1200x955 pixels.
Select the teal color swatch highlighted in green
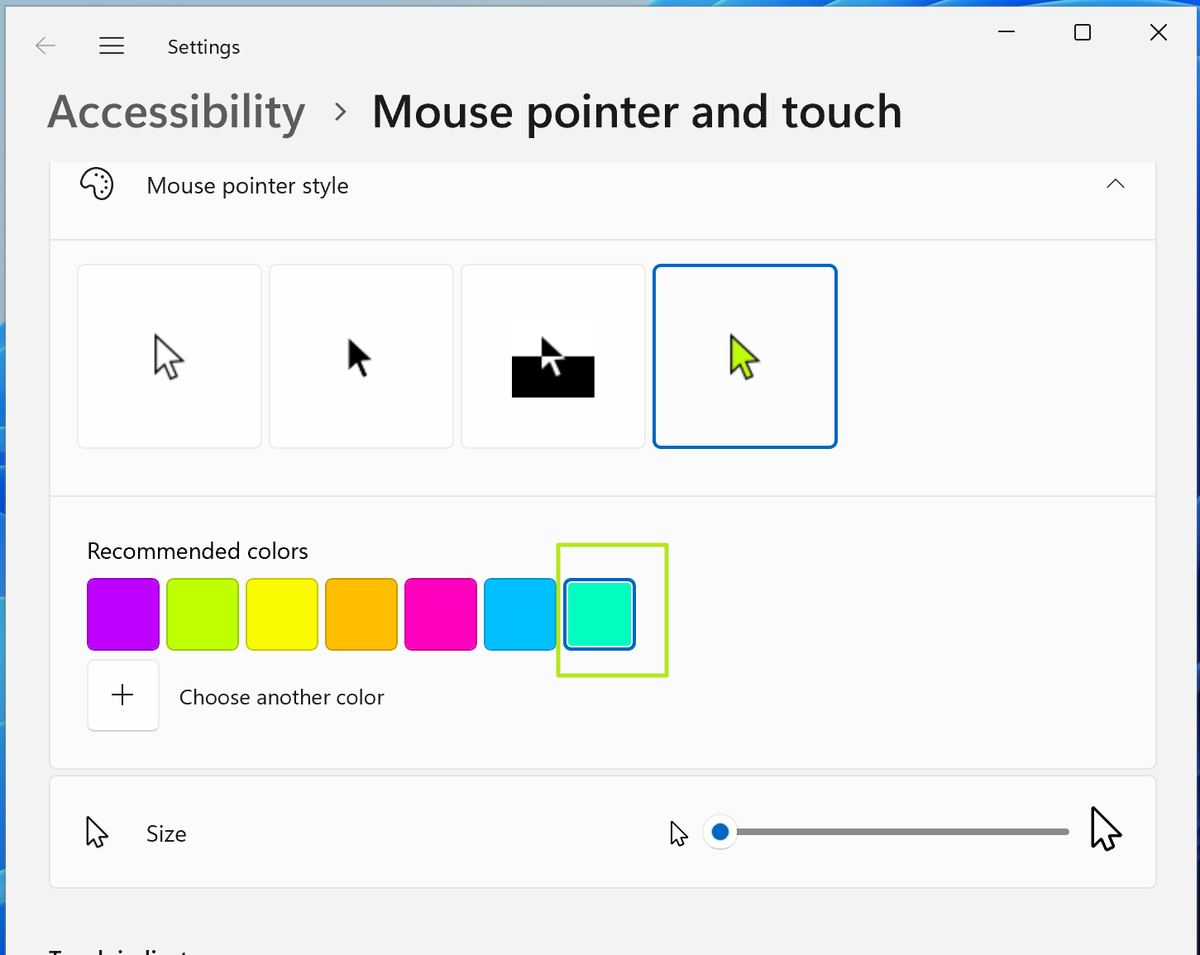[x=599, y=614]
